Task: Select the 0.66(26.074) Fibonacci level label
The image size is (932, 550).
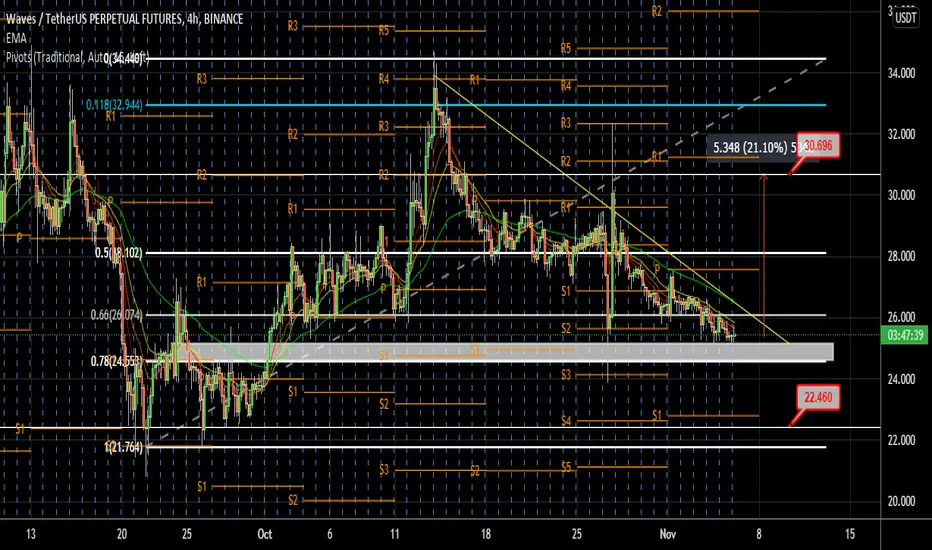Action: click(116, 315)
